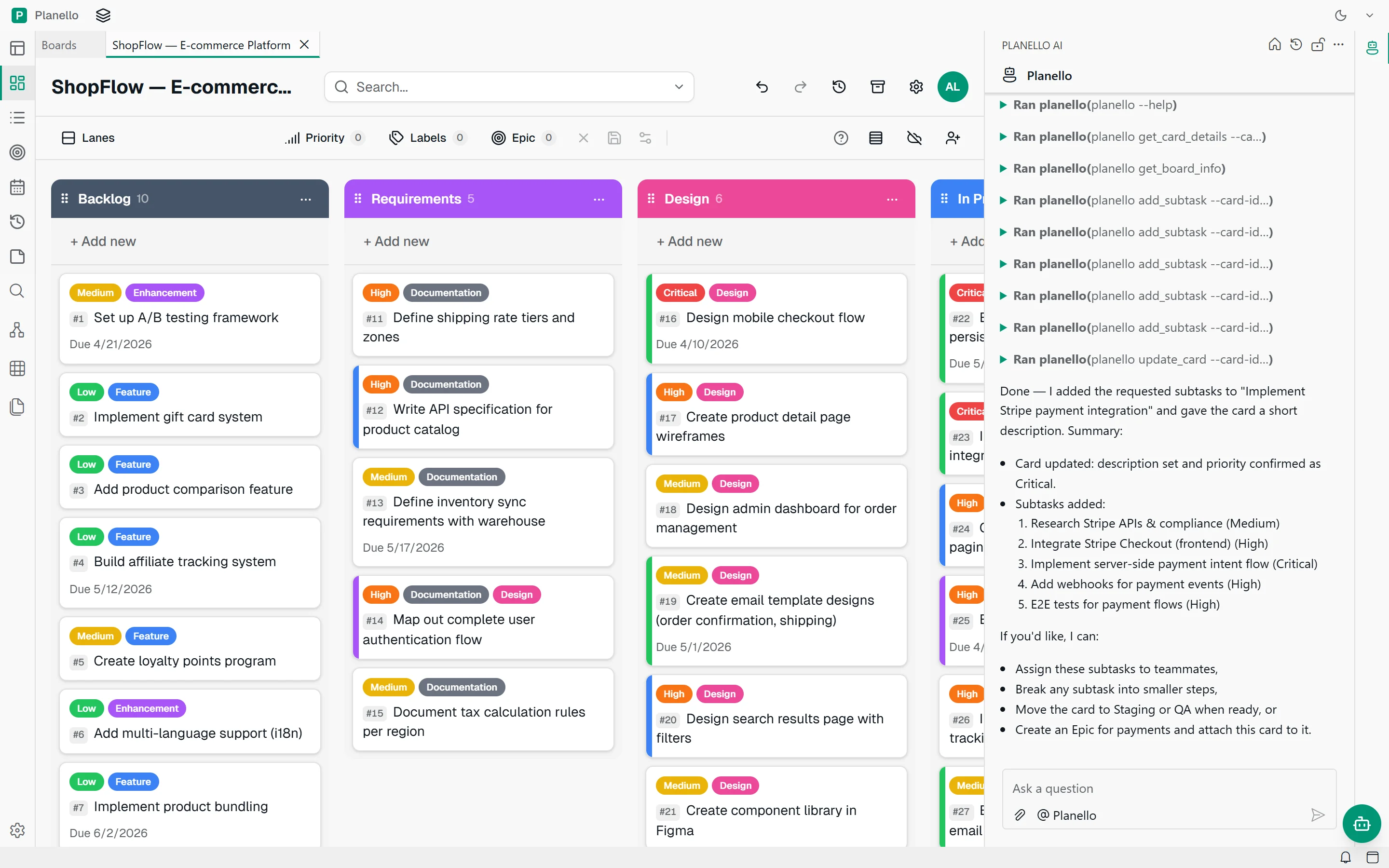
Task: Open the layers stack icon beside Planello
Action: tap(103, 15)
